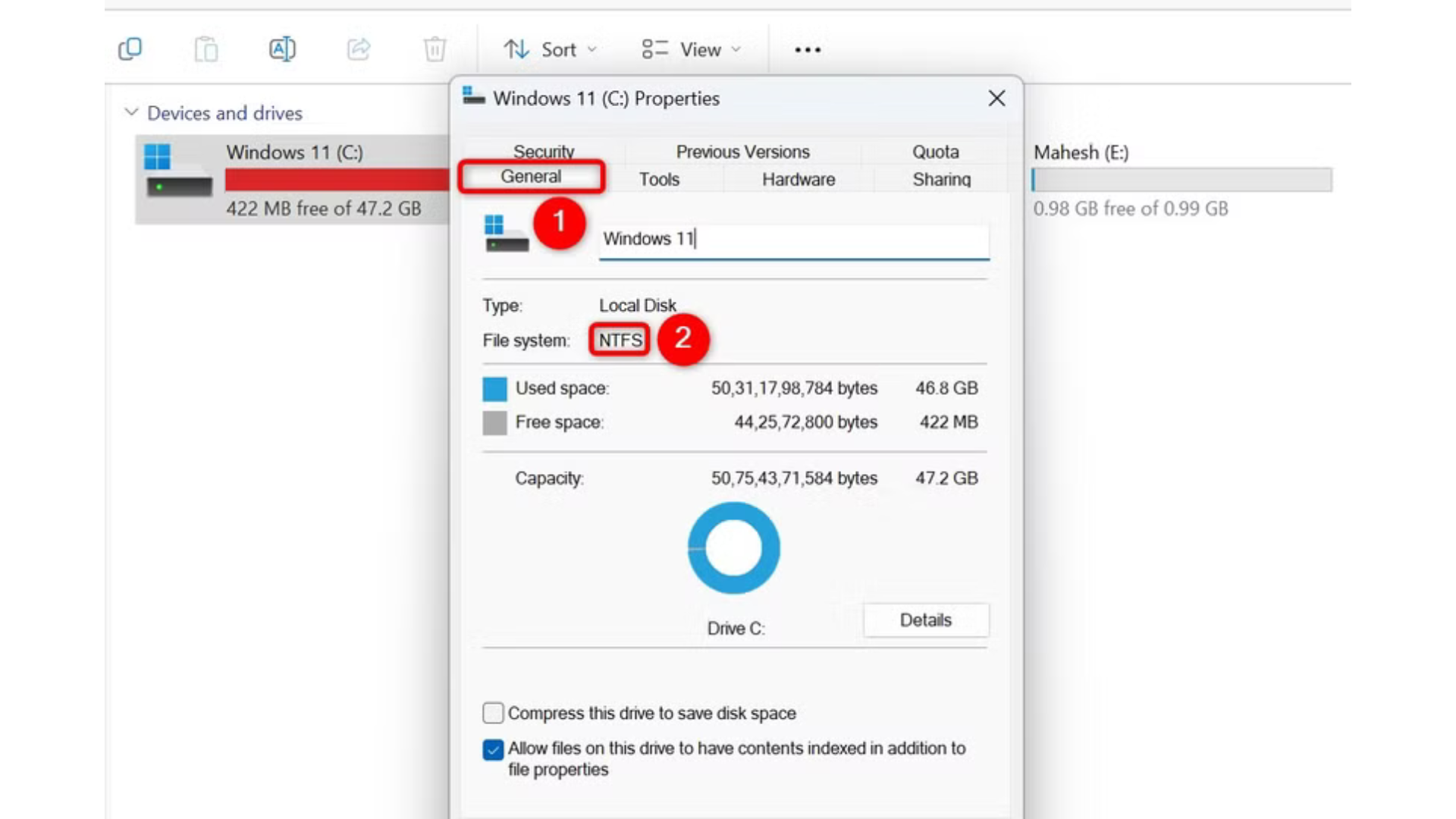
Task: Click the Drive C usage donut chart
Action: tap(733, 548)
